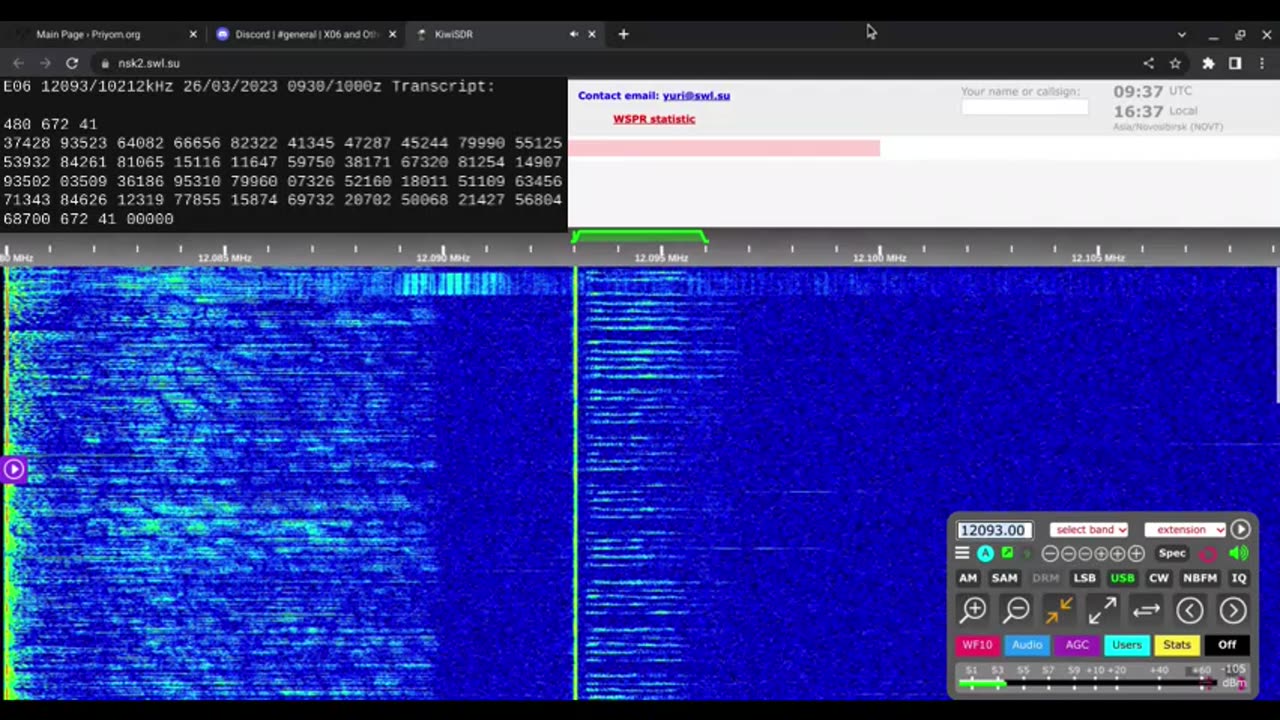Mute audio with the green speaker icon

(x=1238, y=553)
